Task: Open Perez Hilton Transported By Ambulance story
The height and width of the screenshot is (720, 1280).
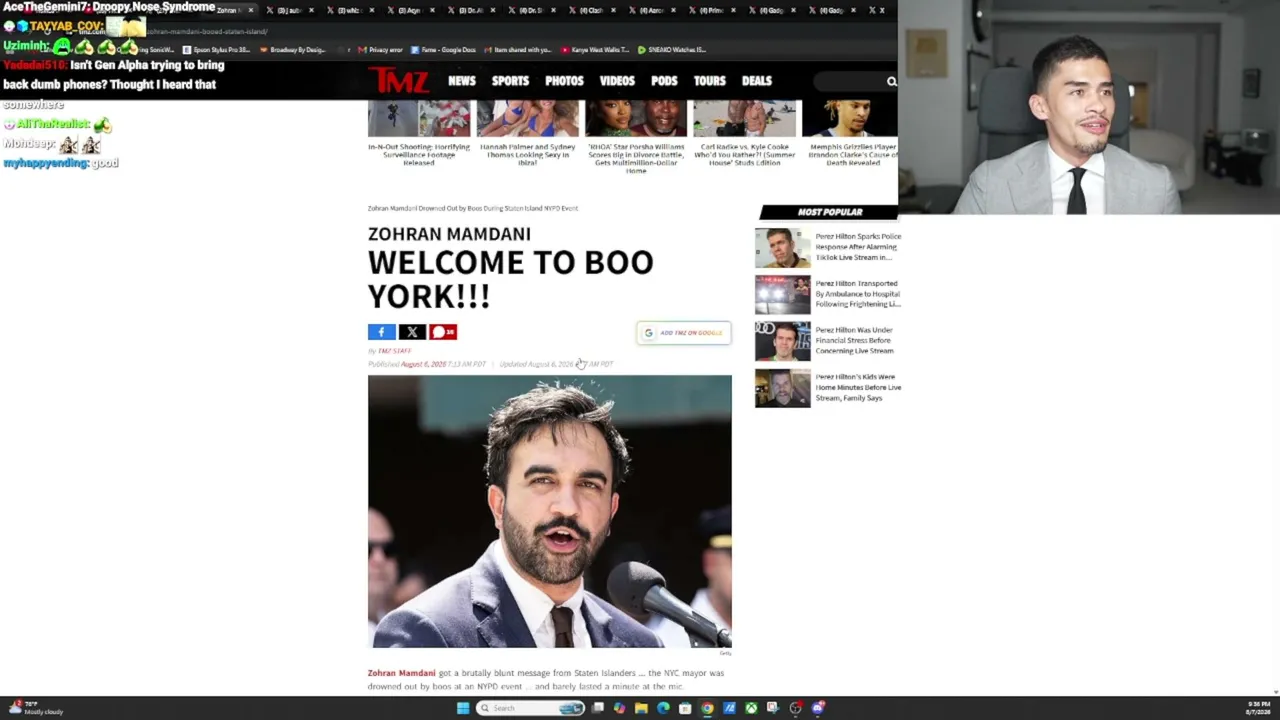Action: 858,294
